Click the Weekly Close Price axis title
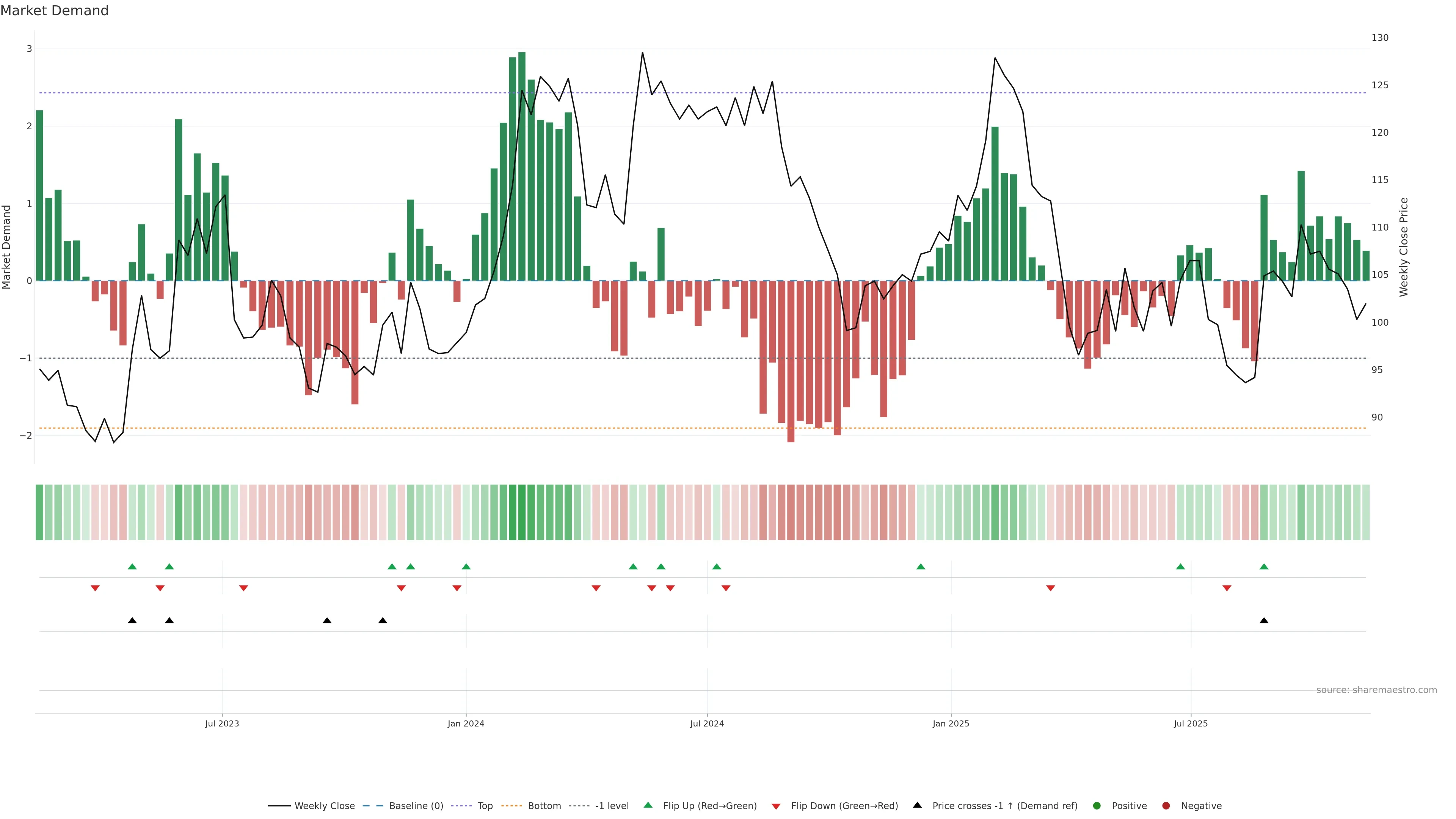This screenshot has width=1456, height=819. tap(1404, 247)
